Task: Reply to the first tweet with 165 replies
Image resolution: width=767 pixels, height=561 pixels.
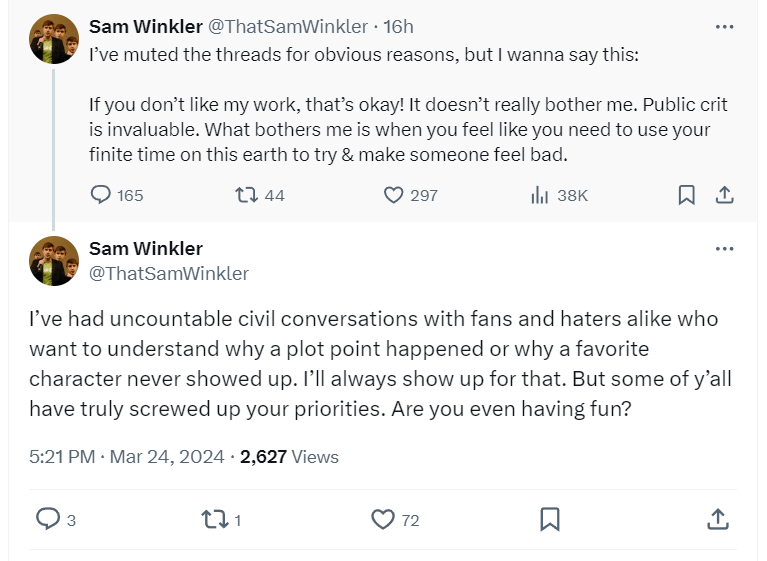Action: click(101, 195)
